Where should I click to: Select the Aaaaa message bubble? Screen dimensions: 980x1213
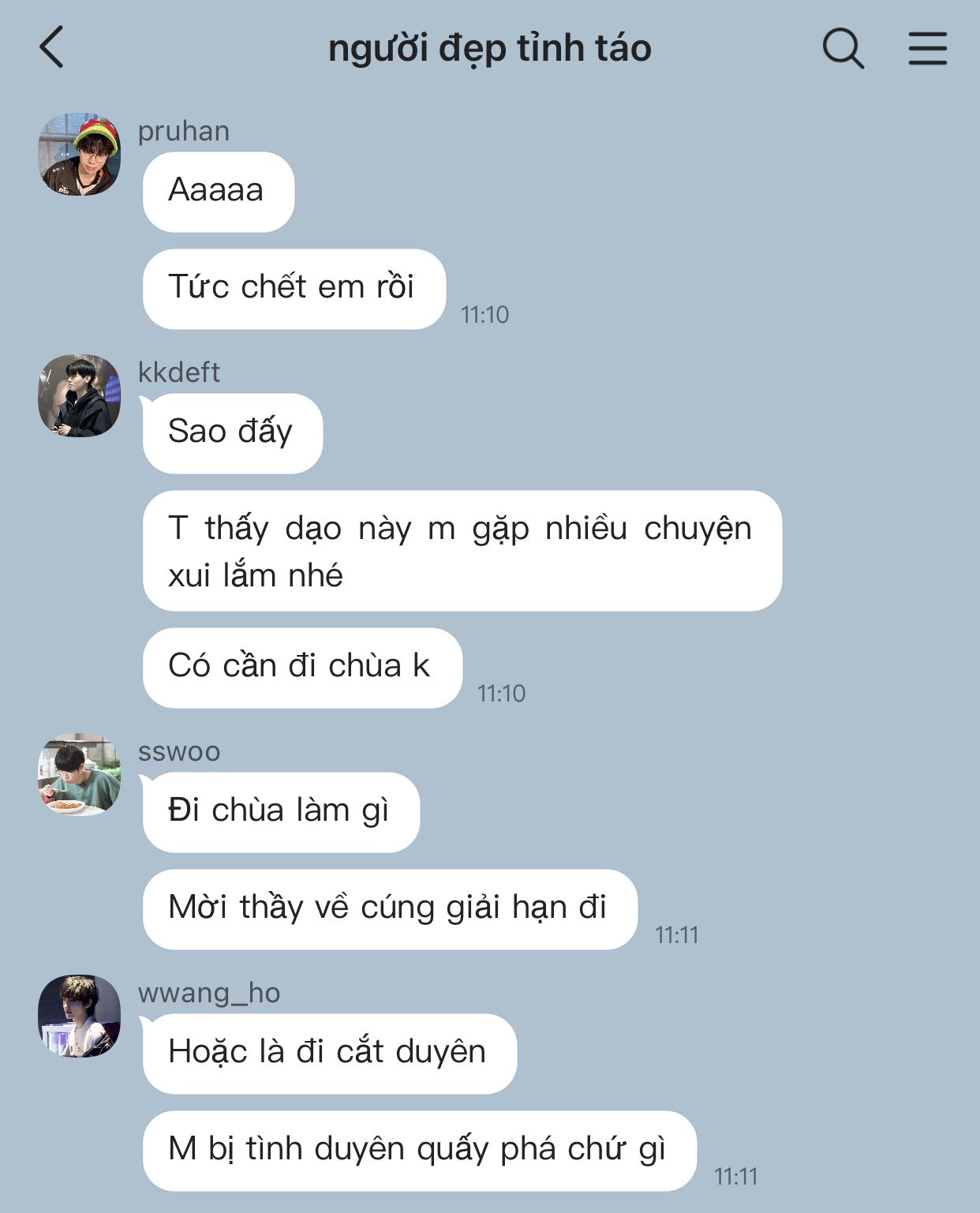coord(219,192)
